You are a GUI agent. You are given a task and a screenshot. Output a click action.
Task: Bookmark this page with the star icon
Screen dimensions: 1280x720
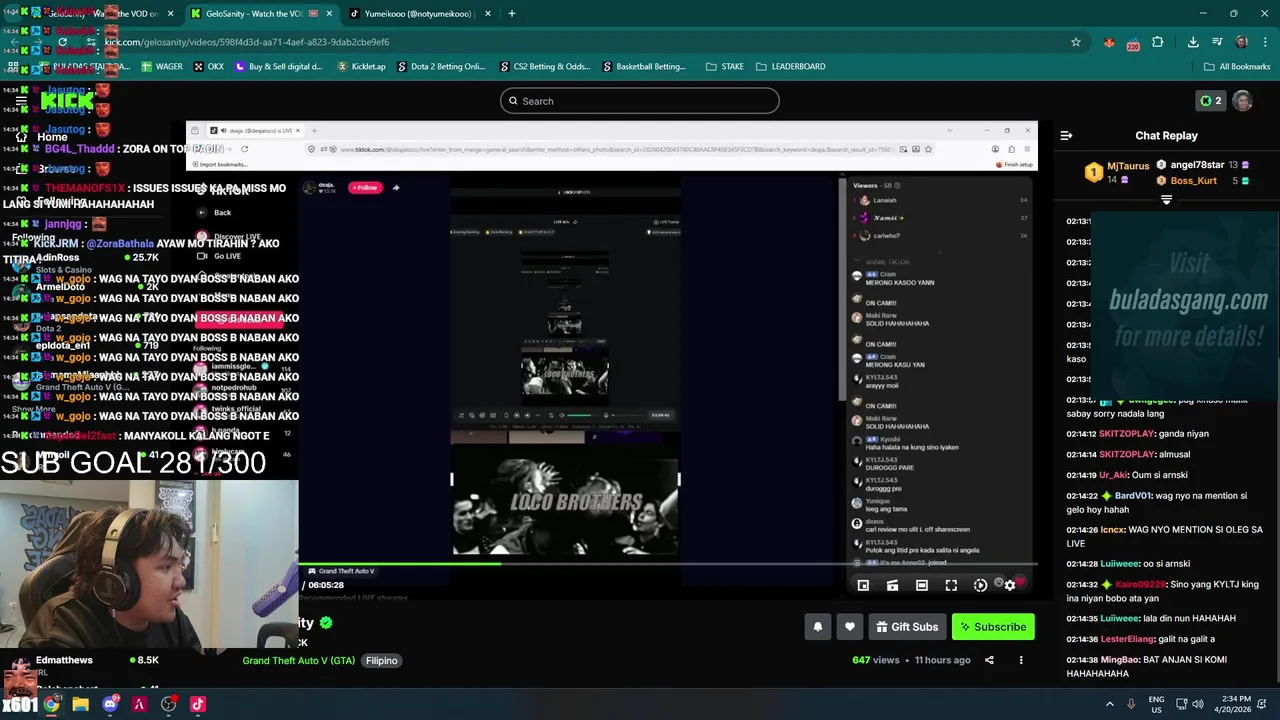click(x=1076, y=42)
